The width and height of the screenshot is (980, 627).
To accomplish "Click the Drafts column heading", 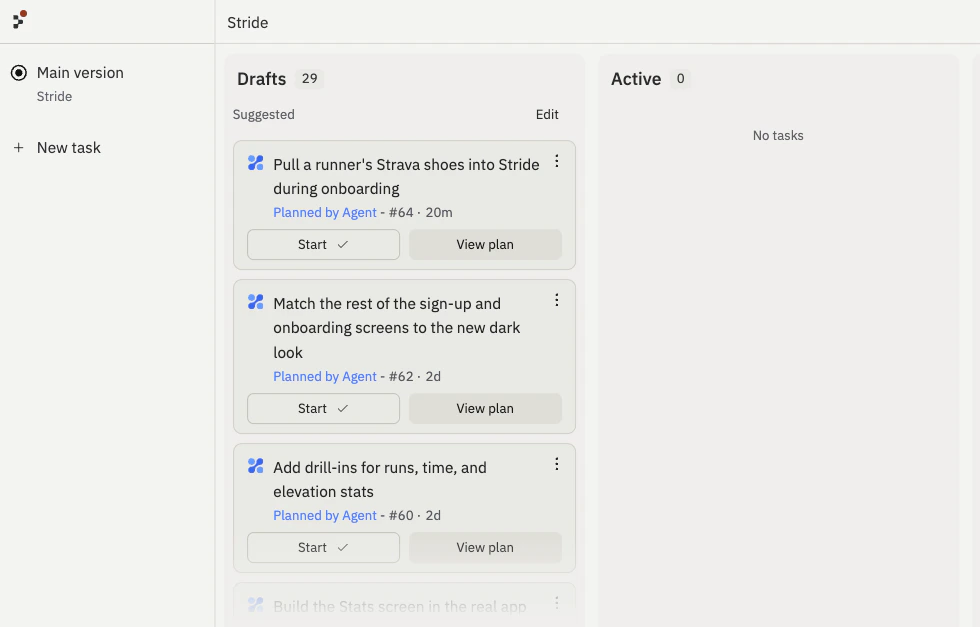I will (261, 79).
